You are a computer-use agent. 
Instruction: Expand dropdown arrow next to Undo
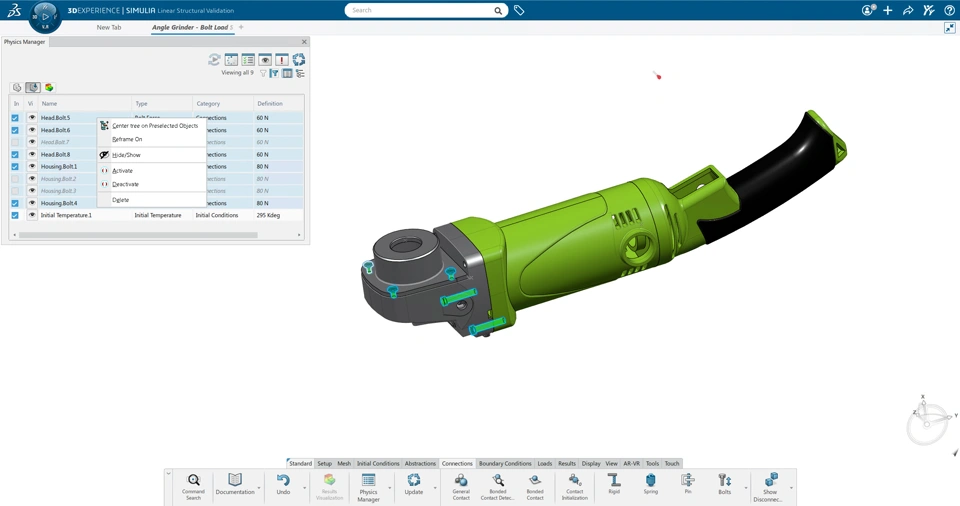[x=305, y=488]
